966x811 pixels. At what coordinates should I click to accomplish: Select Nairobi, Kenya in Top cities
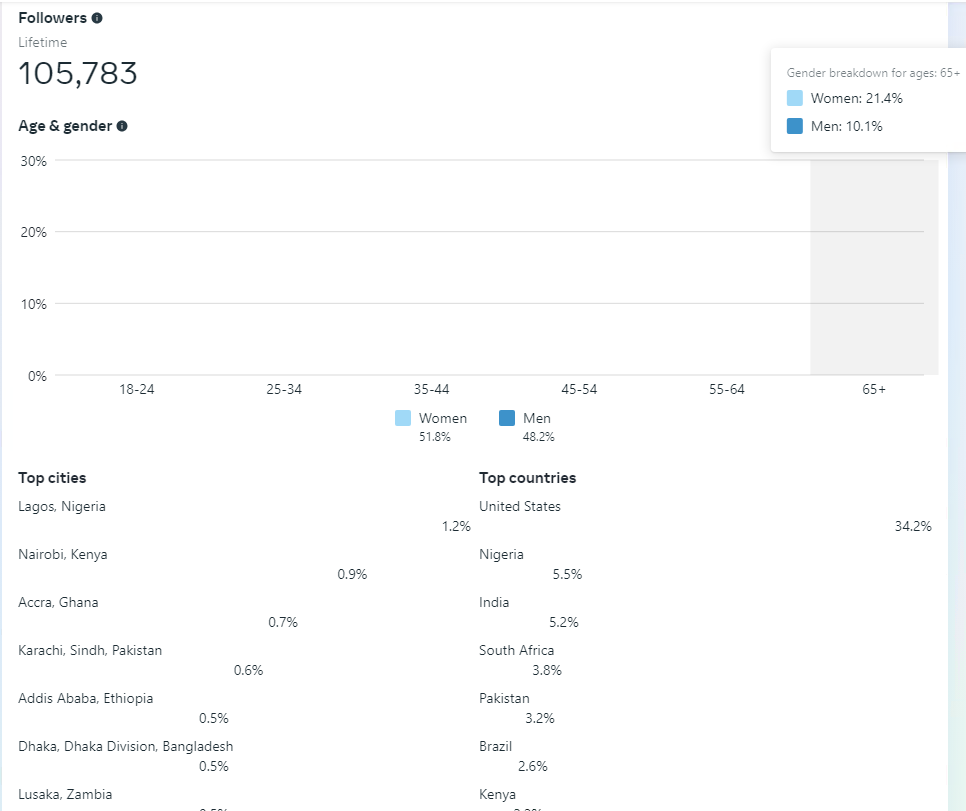pos(63,554)
